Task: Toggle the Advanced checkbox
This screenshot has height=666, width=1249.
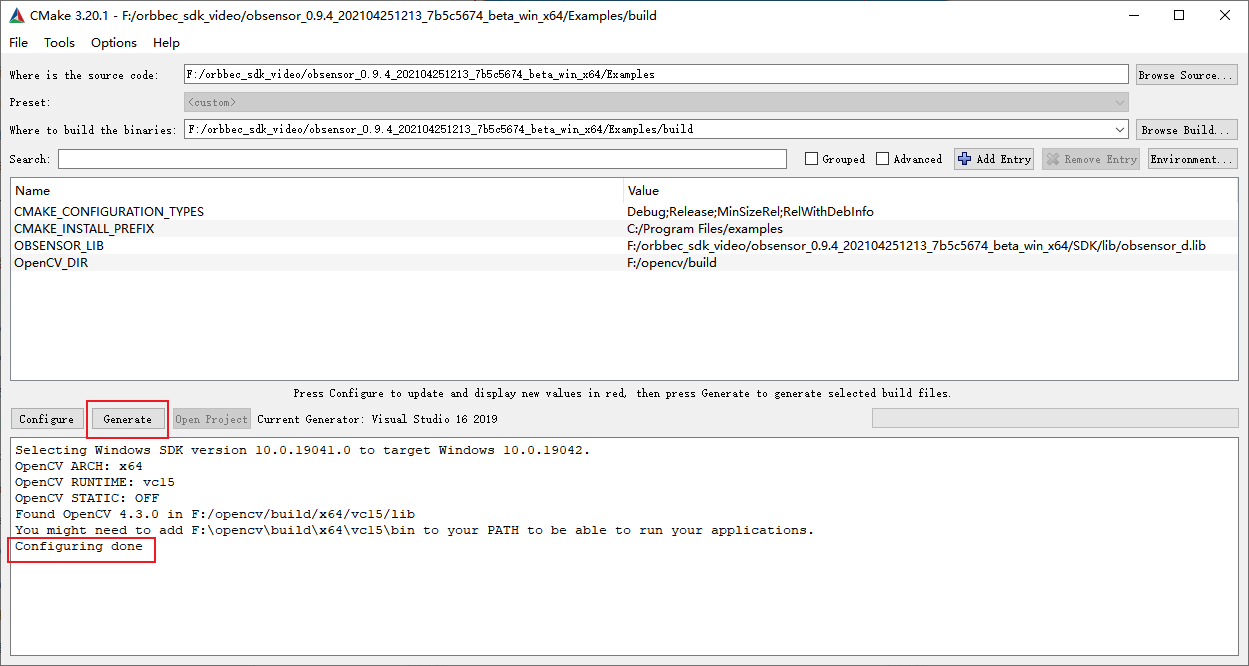Action: pos(882,159)
